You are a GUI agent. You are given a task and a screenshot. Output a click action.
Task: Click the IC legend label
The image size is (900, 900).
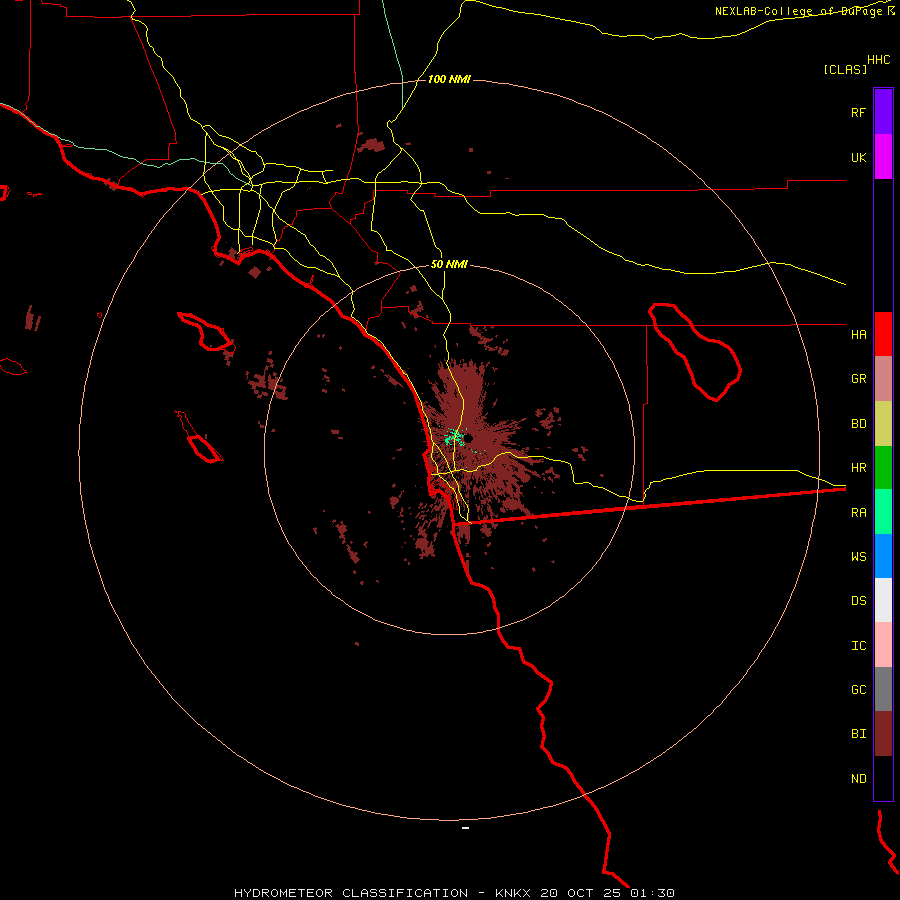pos(858,645)
